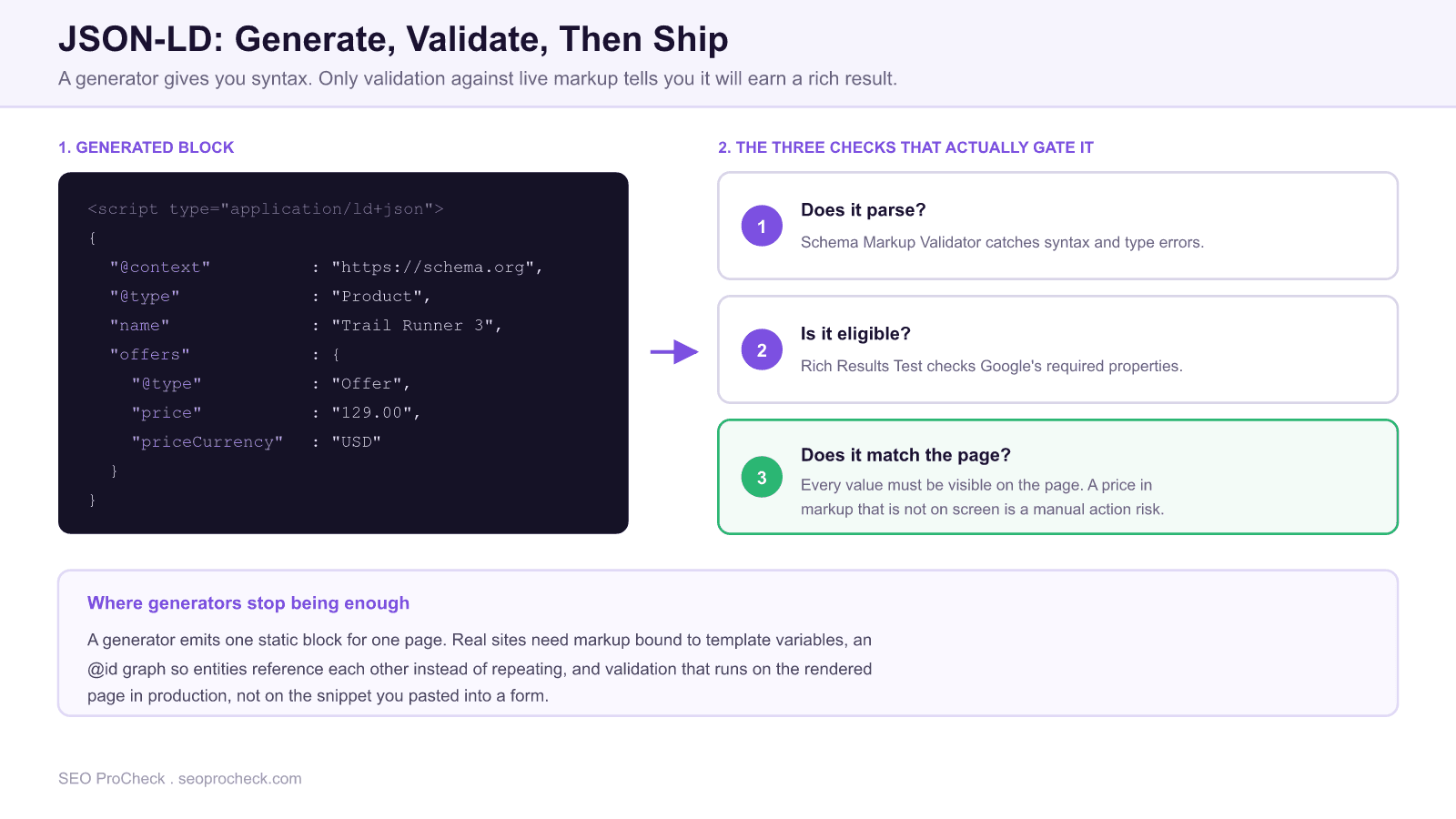Click the purple arrow between panels
This screenshot has height=819, width=1456.
(674, 351)
